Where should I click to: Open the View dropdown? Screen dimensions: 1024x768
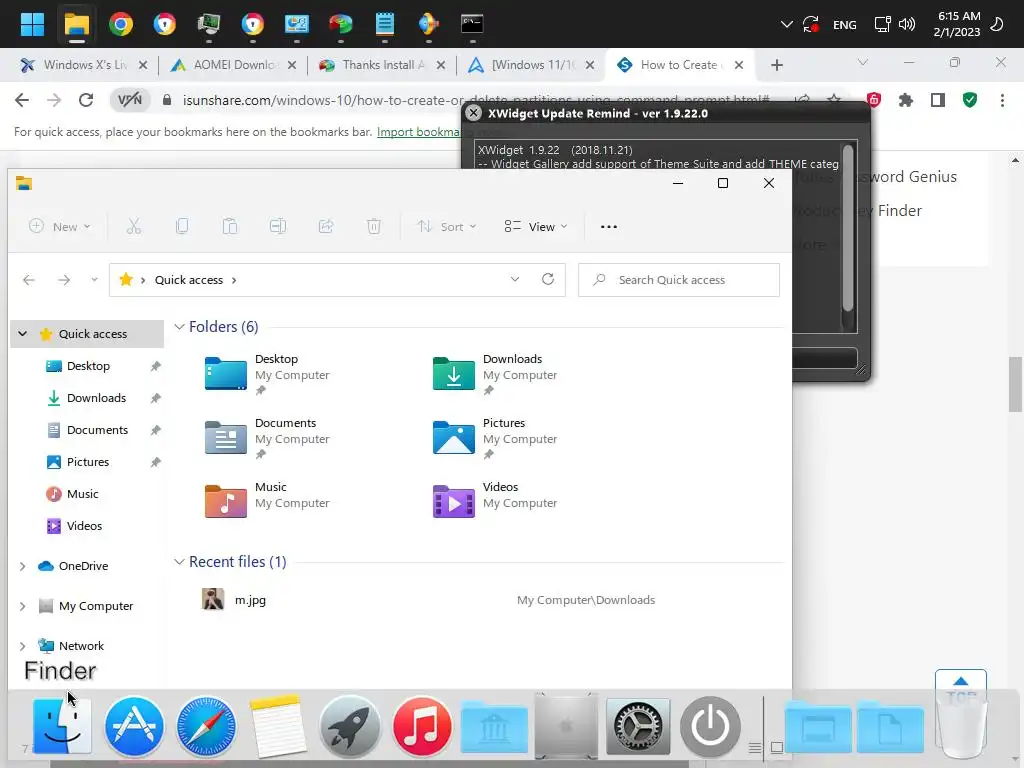[x=536, y=227]
